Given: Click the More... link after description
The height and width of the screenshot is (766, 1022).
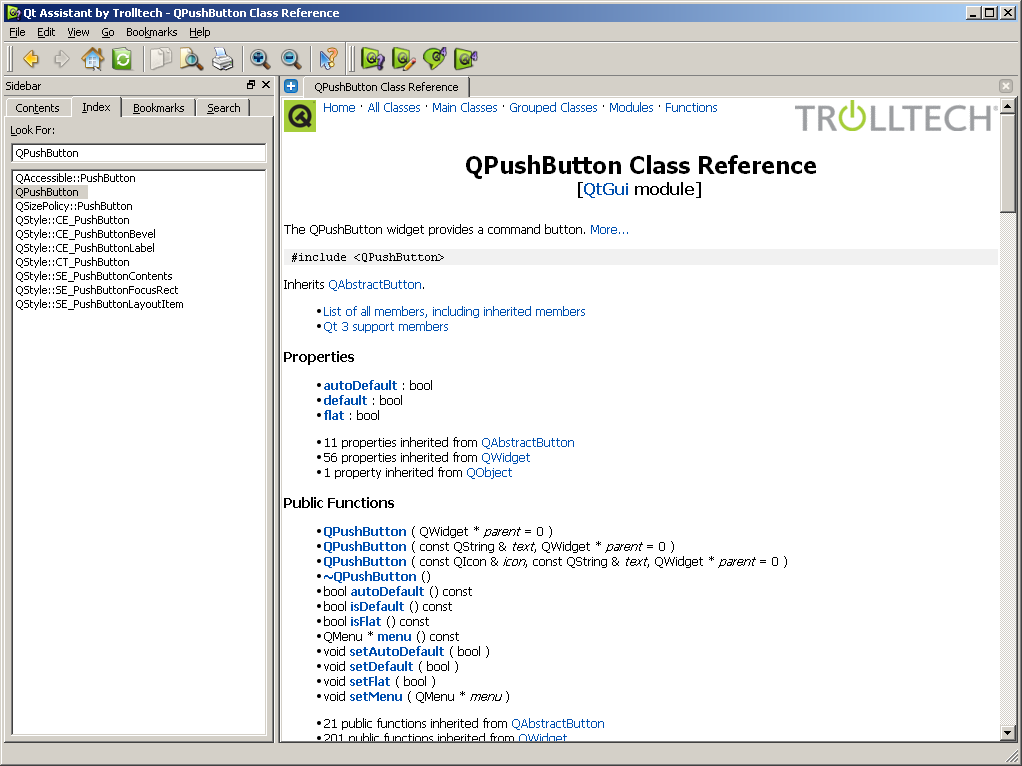Looking at the screenshot, I should click(609, 229).
